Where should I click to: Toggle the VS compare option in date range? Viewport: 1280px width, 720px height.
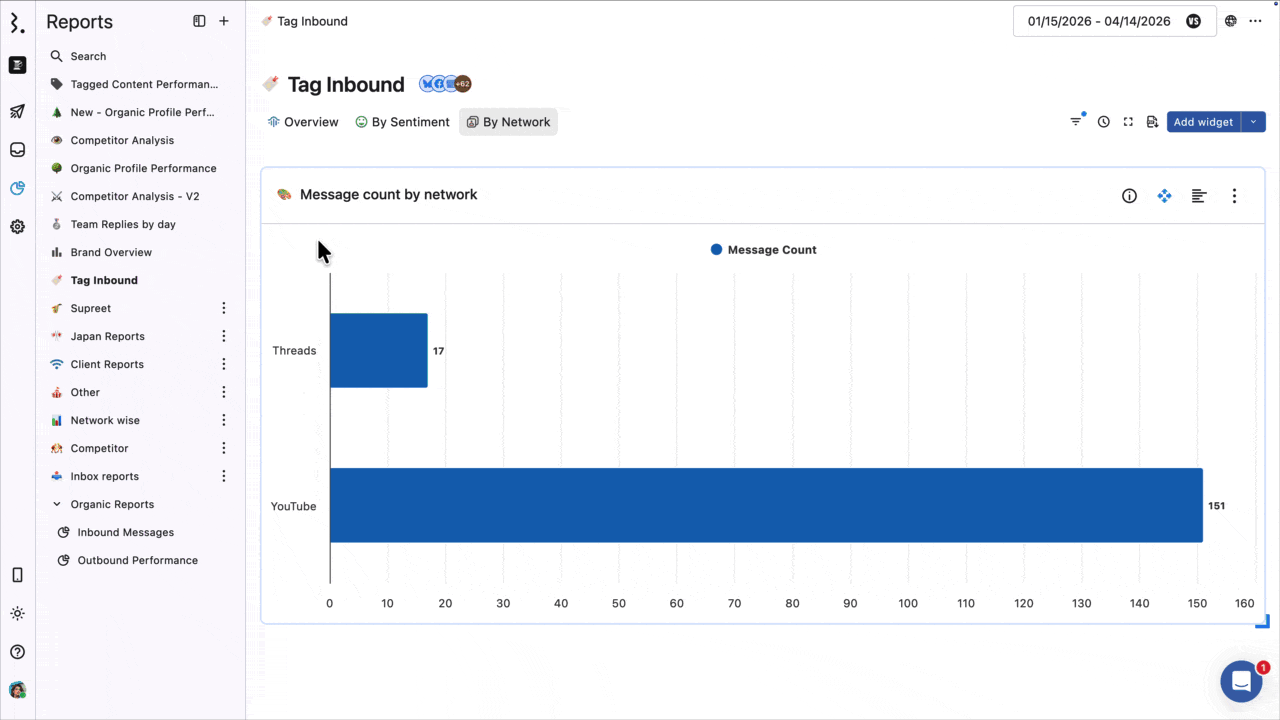1193,21
